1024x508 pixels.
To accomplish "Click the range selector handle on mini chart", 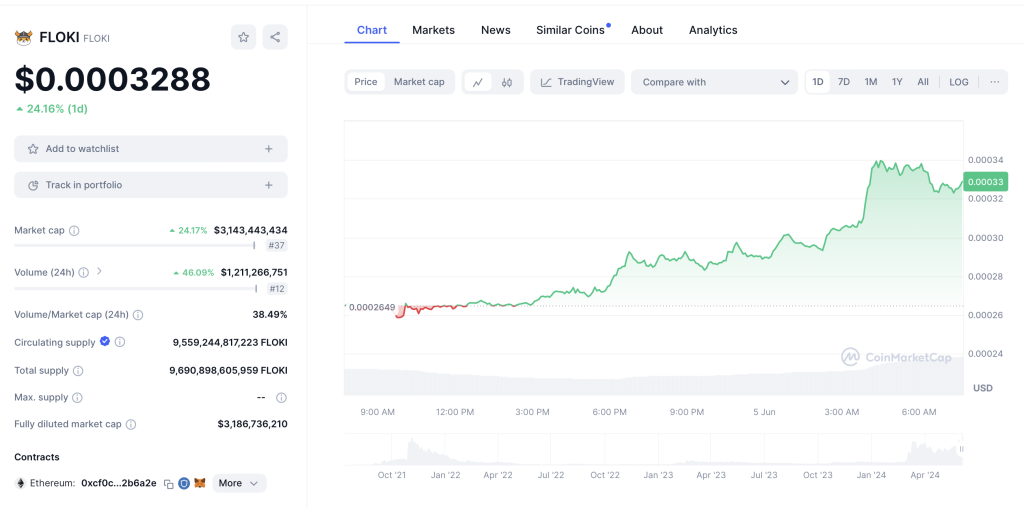I will [x=961, y=449].
